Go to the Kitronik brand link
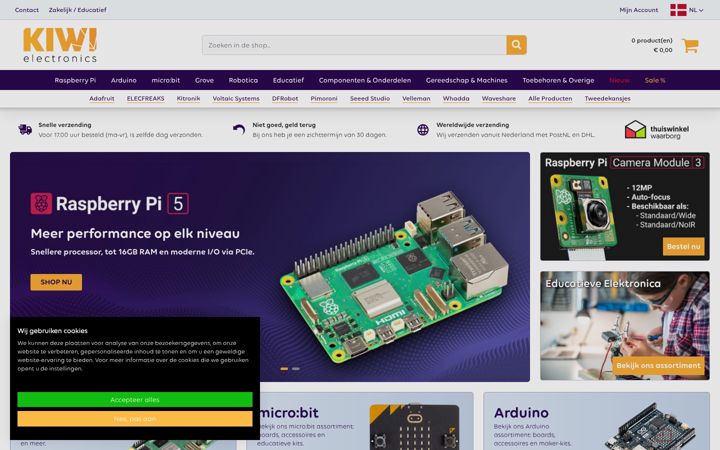Image resolution: width=720 pixels, height=450 pixels. (x=188, y=99)
